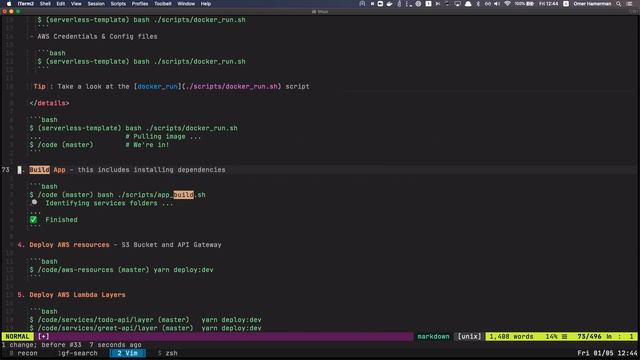Screen dimensions: 640x360
Task: Switch to the gf-search tmux window
Action: [x=78, y=353]
